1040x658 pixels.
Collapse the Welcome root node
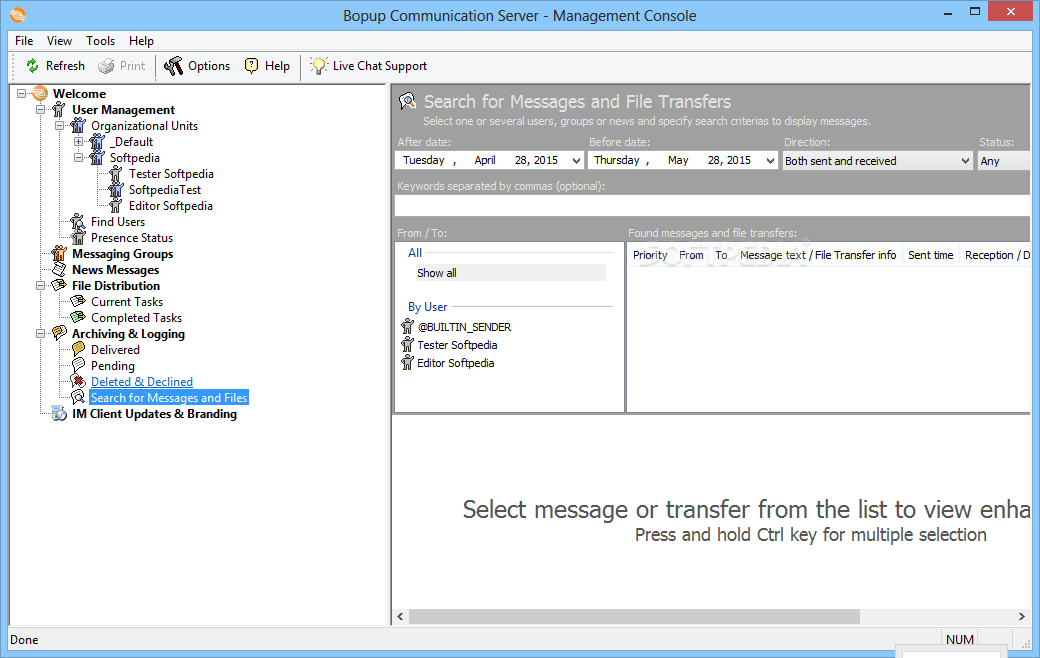(x=21, y=94)
